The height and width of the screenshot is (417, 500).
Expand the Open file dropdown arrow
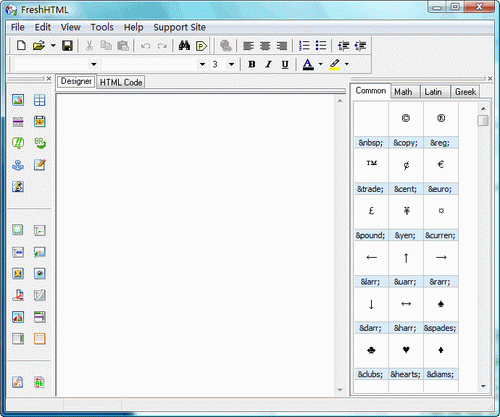(x=53, y=46)
